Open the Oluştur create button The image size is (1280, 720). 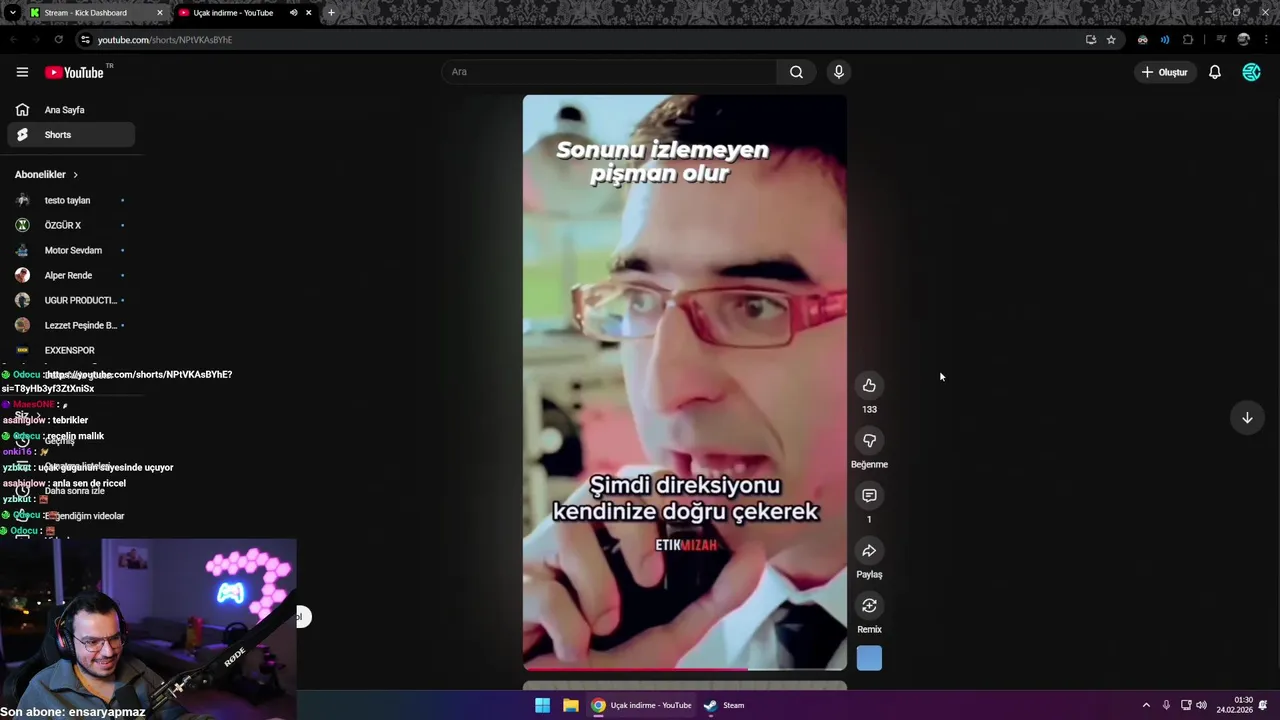coord(1165,72)
